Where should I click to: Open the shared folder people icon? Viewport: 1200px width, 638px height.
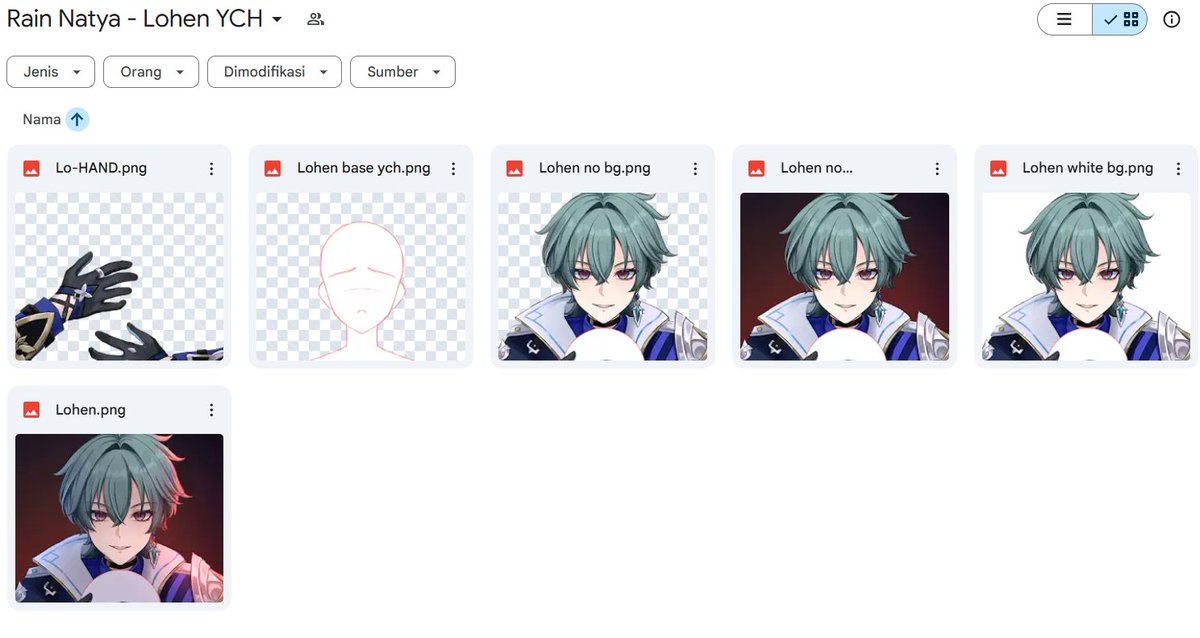pos(316,19)
